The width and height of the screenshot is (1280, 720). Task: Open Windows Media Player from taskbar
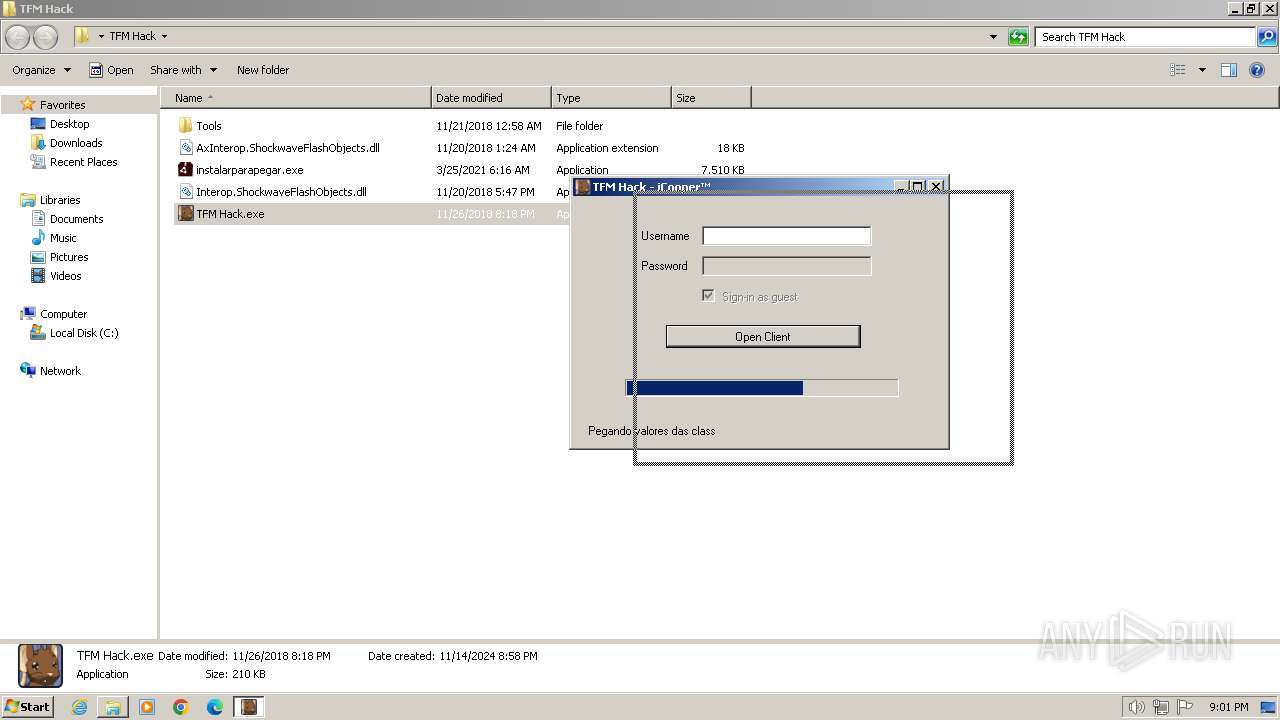(x=147, y=707)
